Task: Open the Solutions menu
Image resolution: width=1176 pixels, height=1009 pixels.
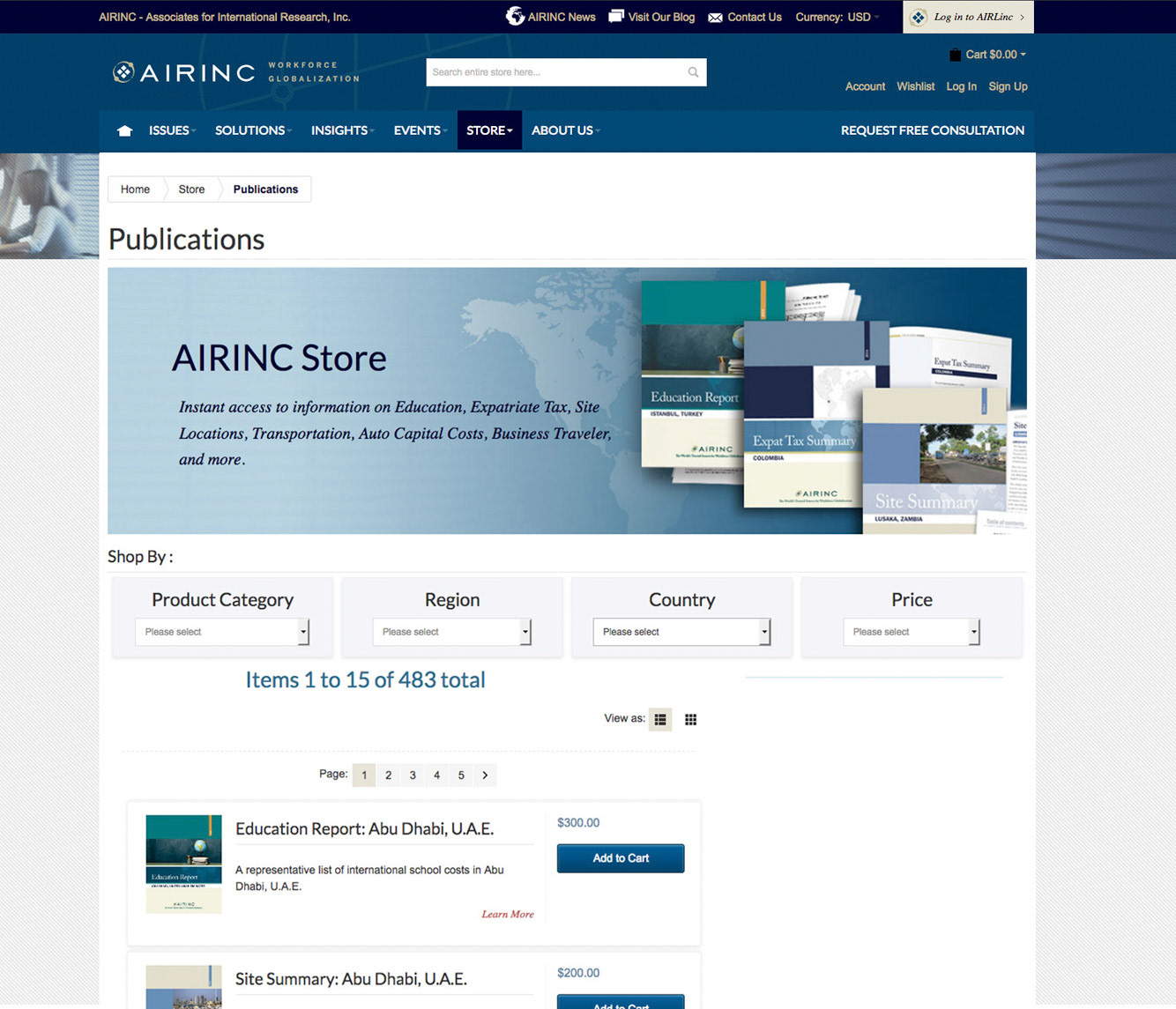Action: pos(253,130)
